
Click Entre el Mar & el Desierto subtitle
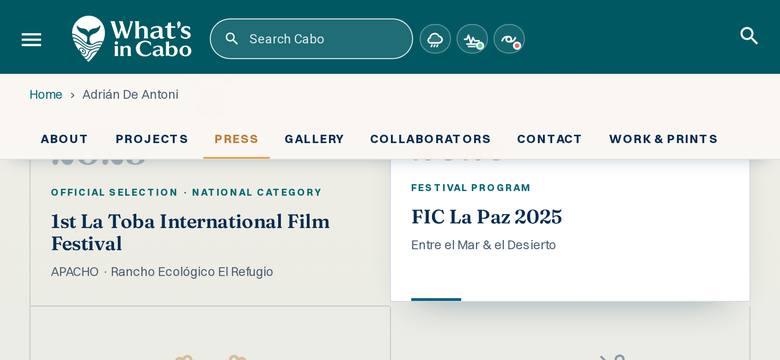tap(484, 245)
